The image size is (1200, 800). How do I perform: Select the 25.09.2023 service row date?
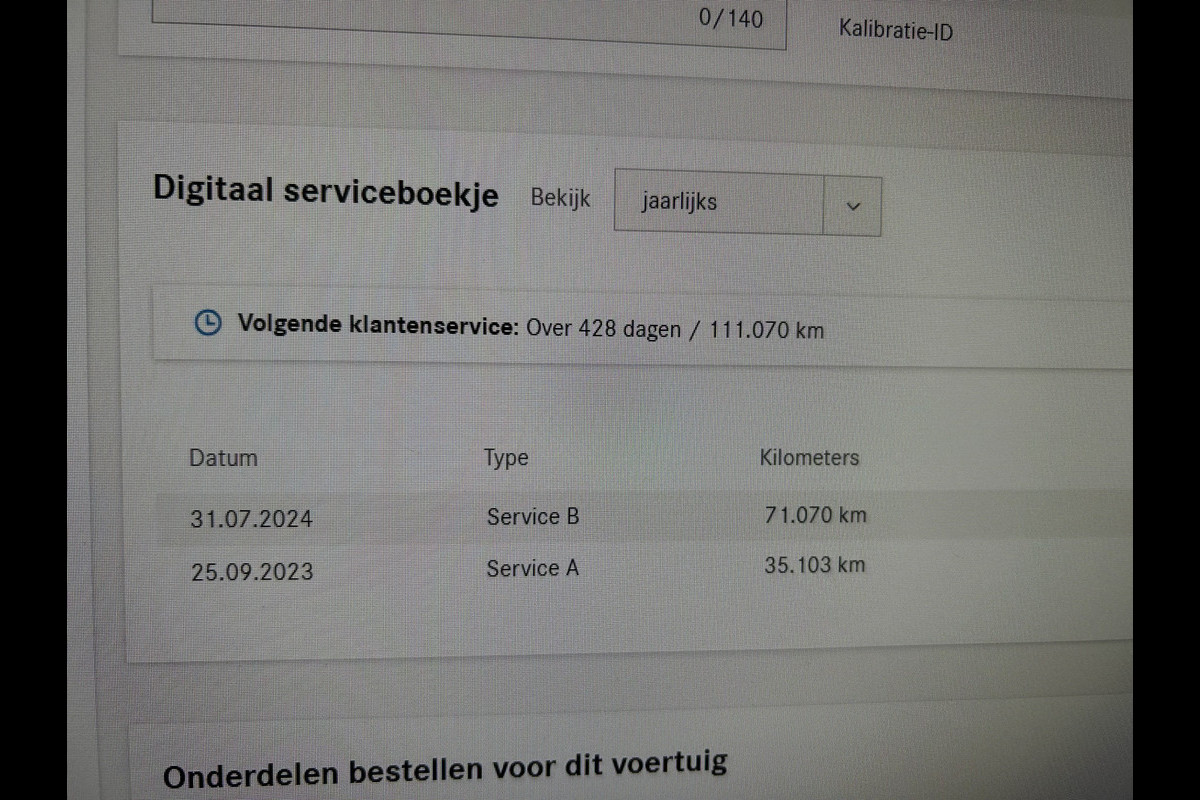(251, 572)
